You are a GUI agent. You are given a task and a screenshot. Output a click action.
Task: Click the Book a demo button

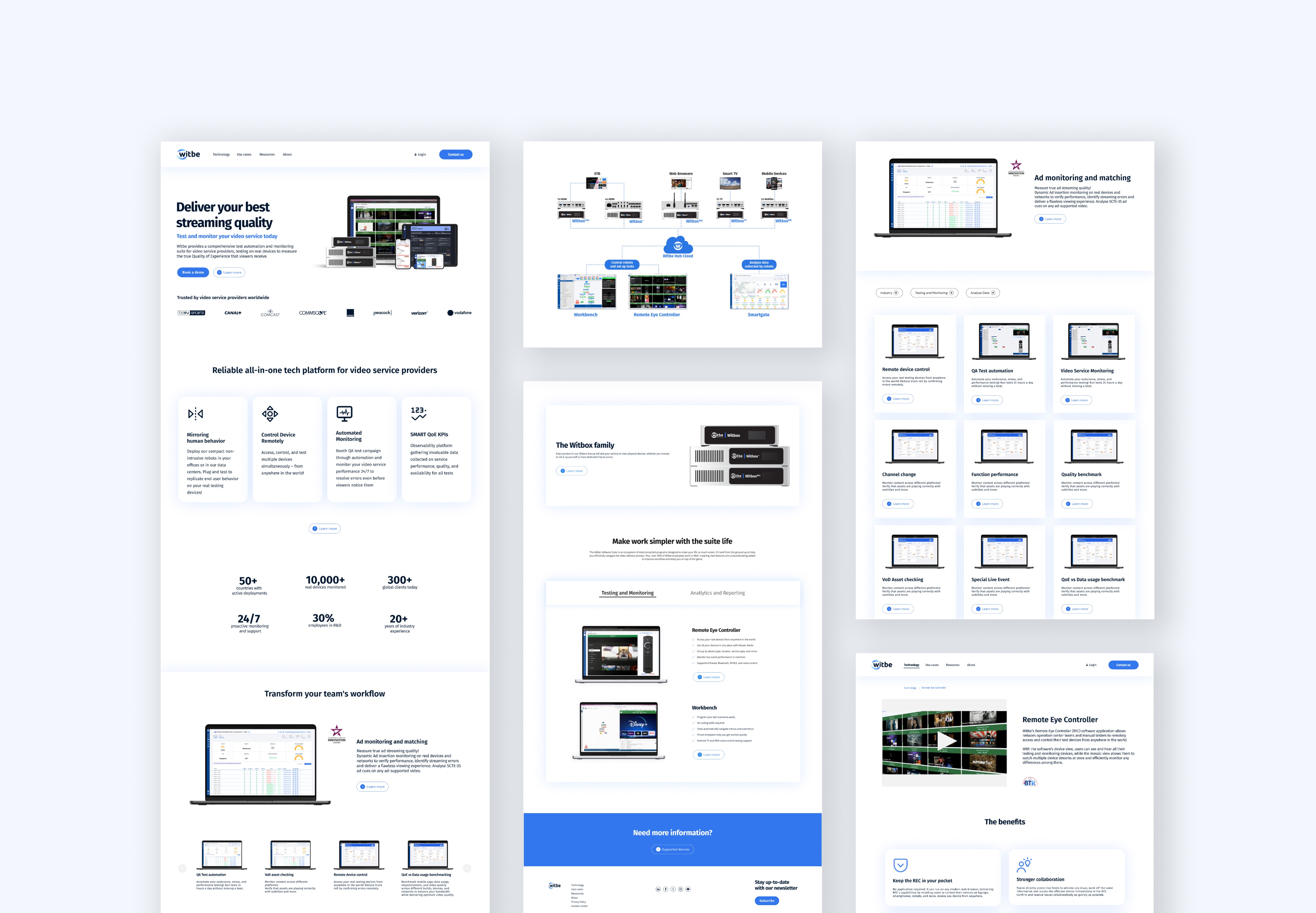coord(193,272)
